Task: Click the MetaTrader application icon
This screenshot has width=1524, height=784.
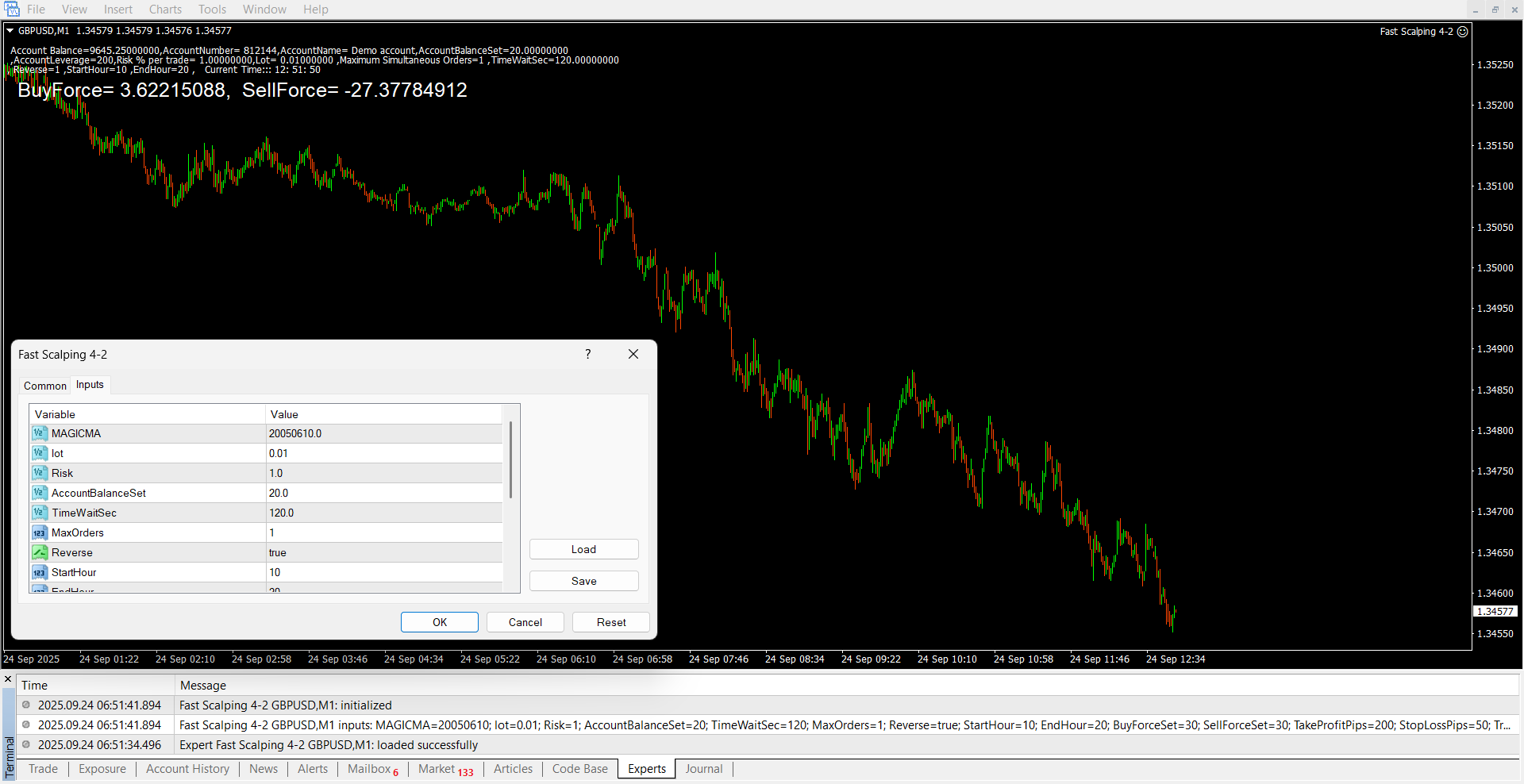Action: [x=12, y=10]
